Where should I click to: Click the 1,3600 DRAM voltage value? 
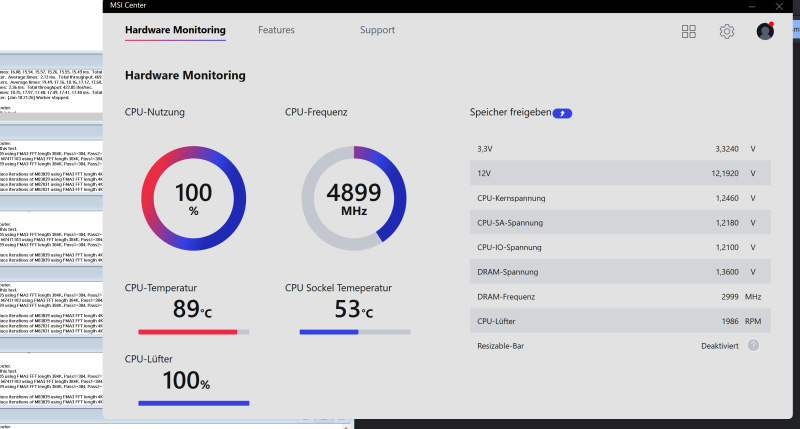point(727,272)
